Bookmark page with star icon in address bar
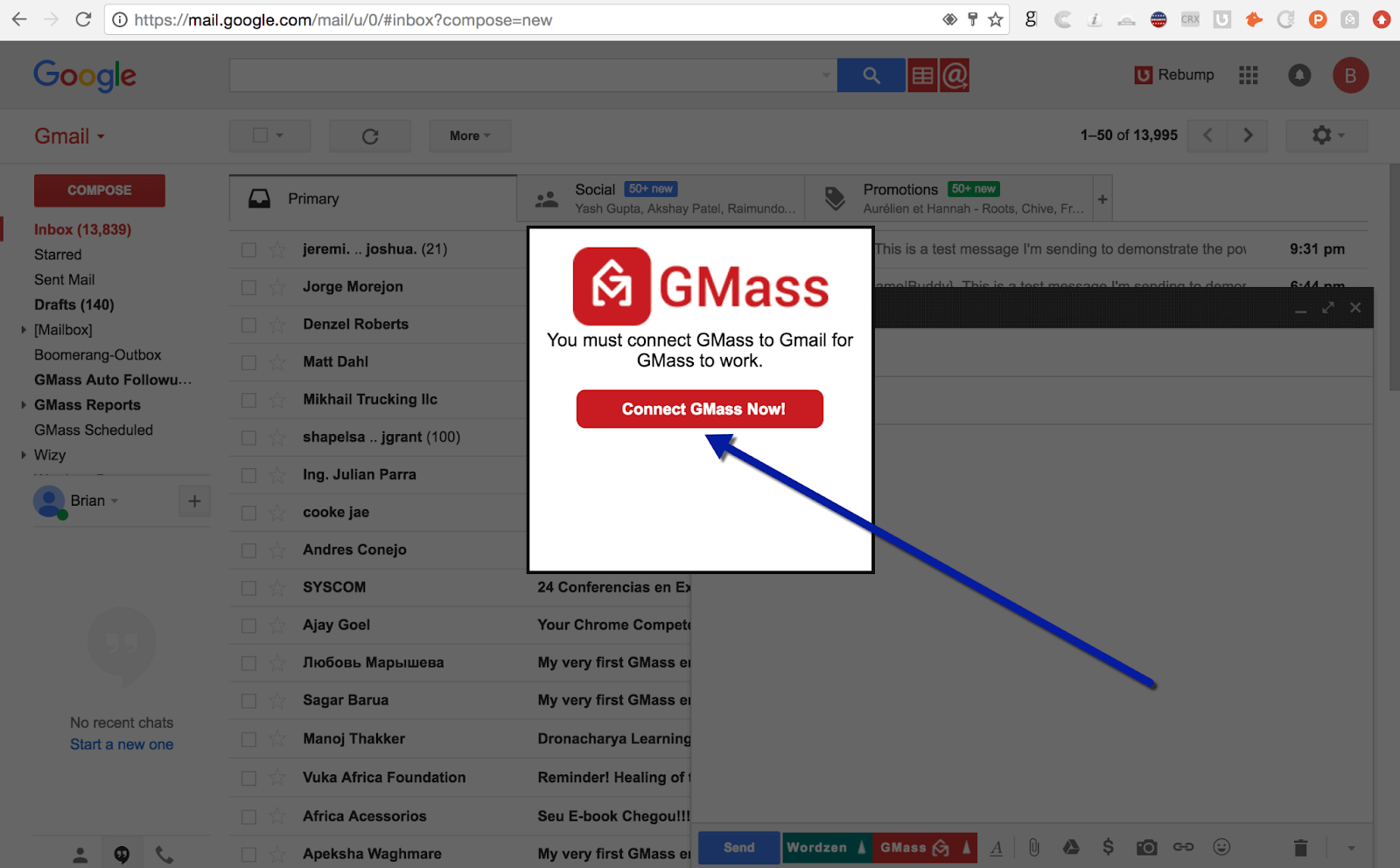1400x868 pixels. click(995, 19)
